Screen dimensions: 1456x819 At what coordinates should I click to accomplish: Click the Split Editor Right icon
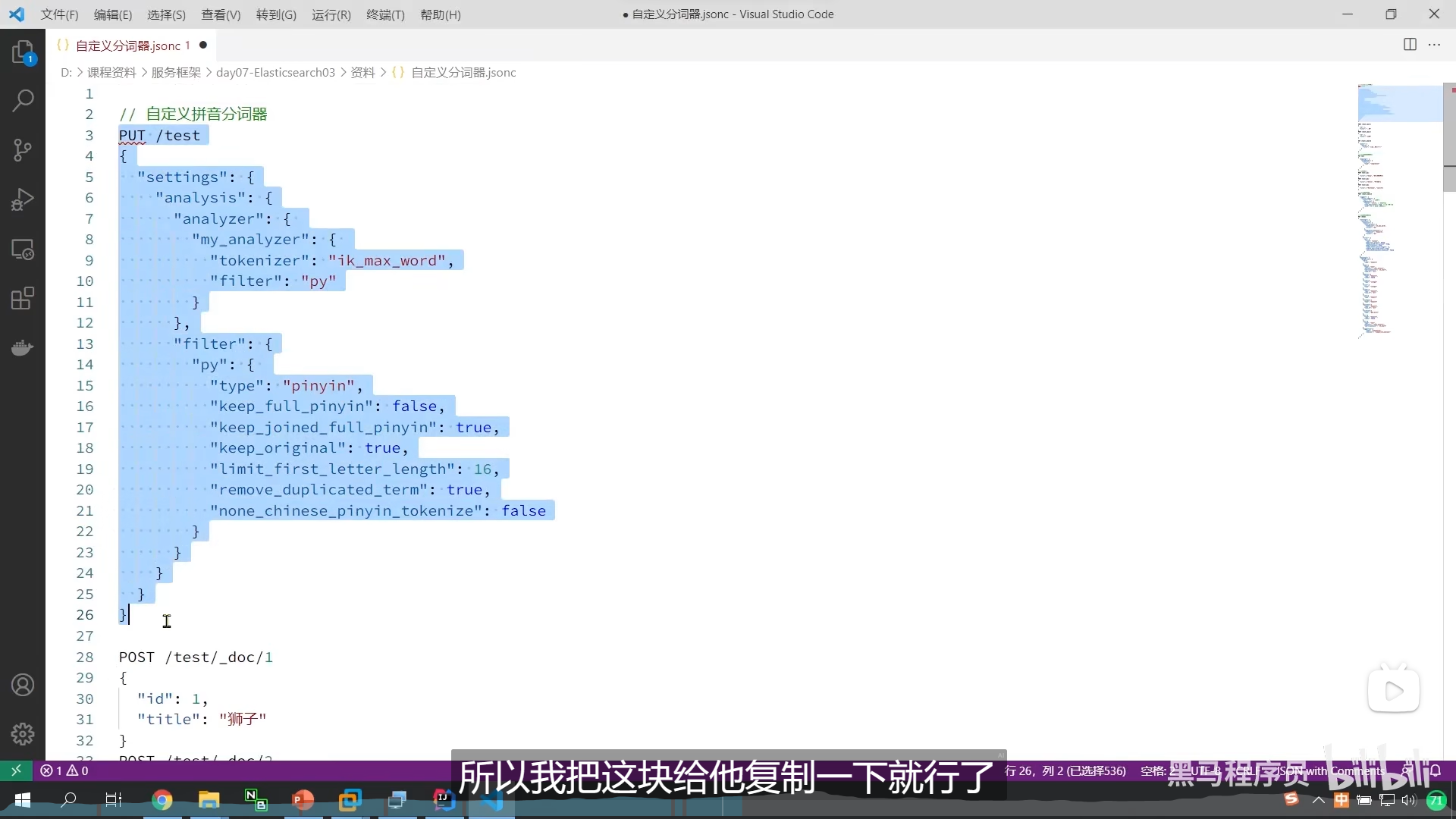click(1410, 45)
